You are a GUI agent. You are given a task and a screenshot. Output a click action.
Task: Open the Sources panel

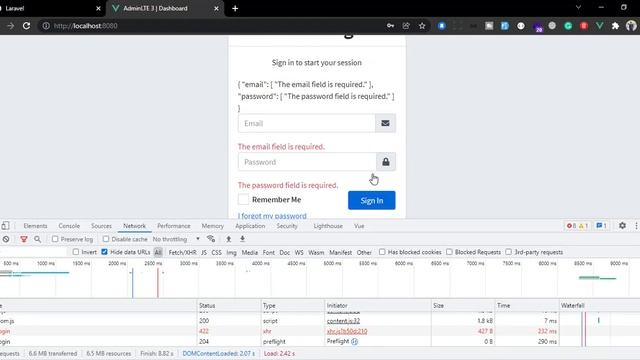(101, 226)
